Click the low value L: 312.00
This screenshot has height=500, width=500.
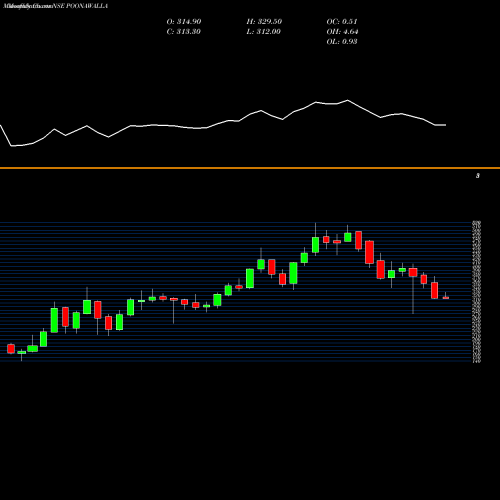263,31
